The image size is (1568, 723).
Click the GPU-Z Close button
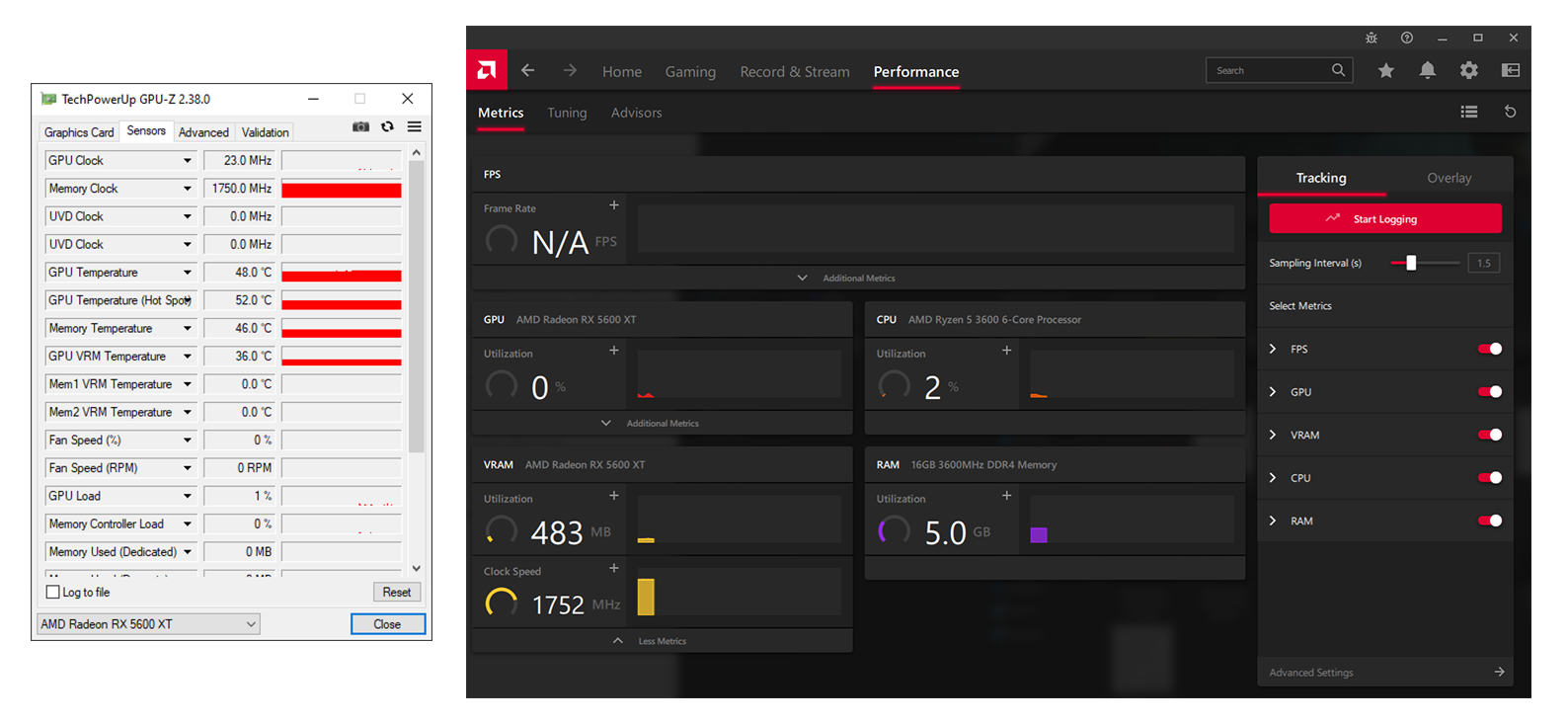coord(387,624)
